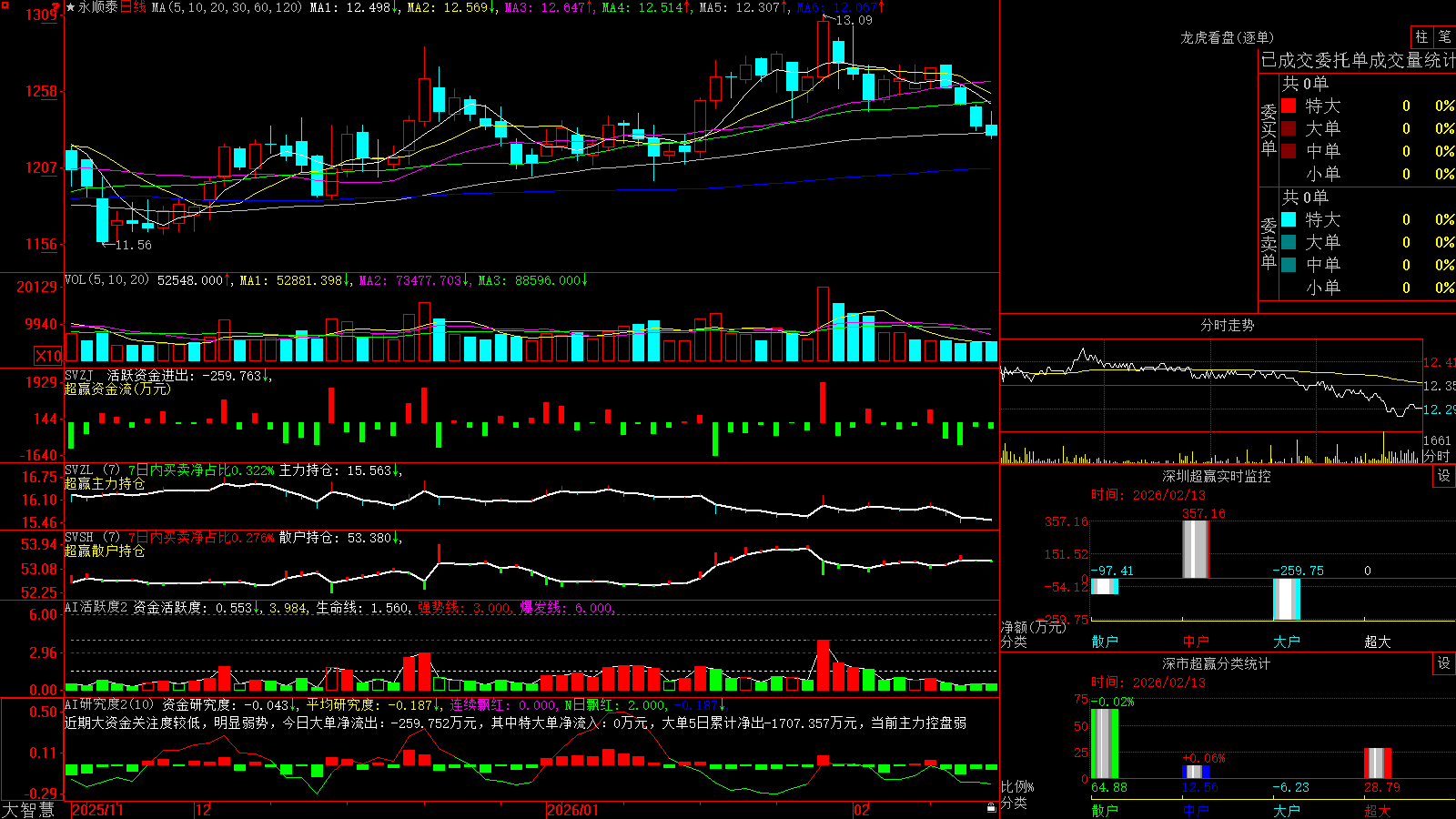Screen dimensions: 1456x819
Task: Click the dark red 大单 buy-order swatch
Action: pos(1289,128)
